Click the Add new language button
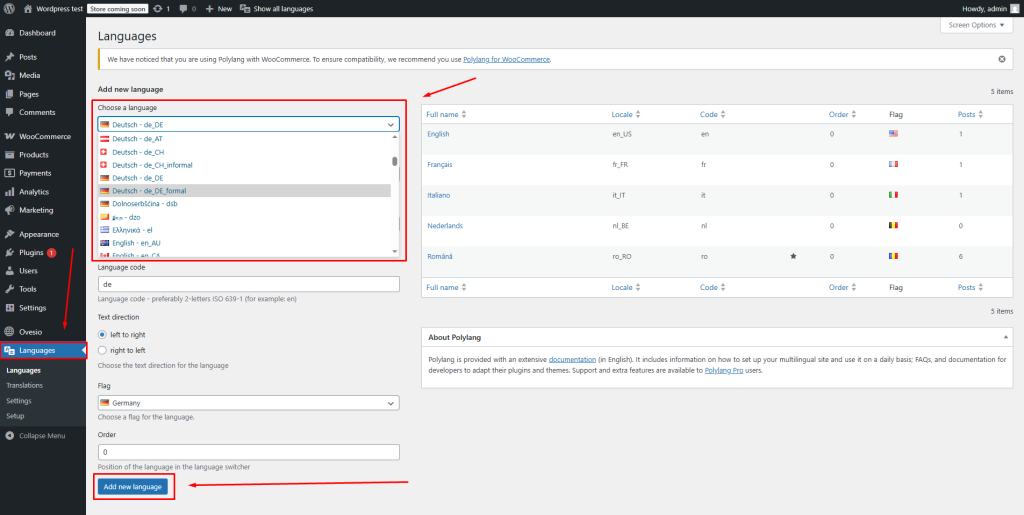The width and height of the screenshot is (1024, 515). (x=133, y=487)
